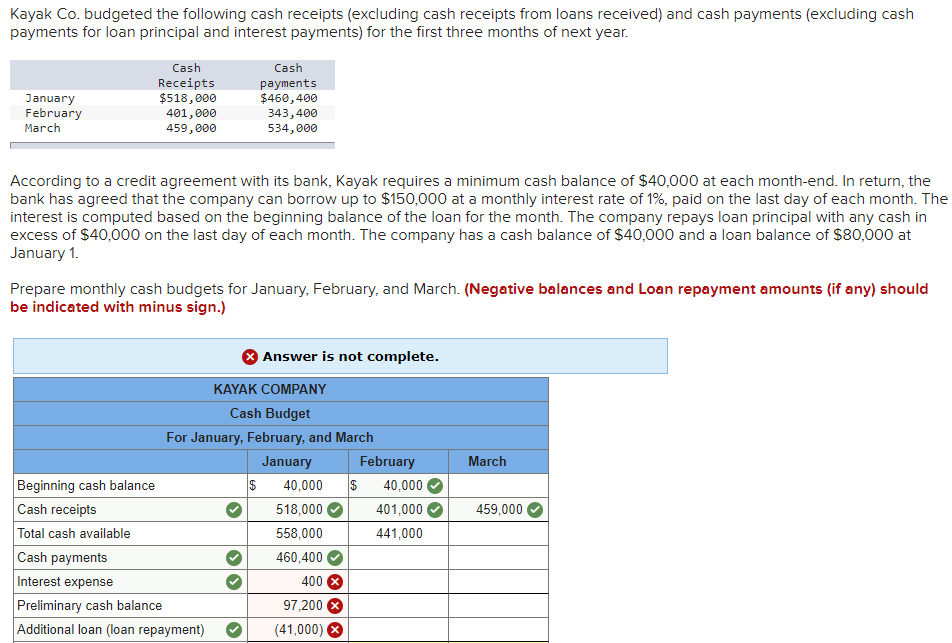Select March total cash available cell

[498, 534]
